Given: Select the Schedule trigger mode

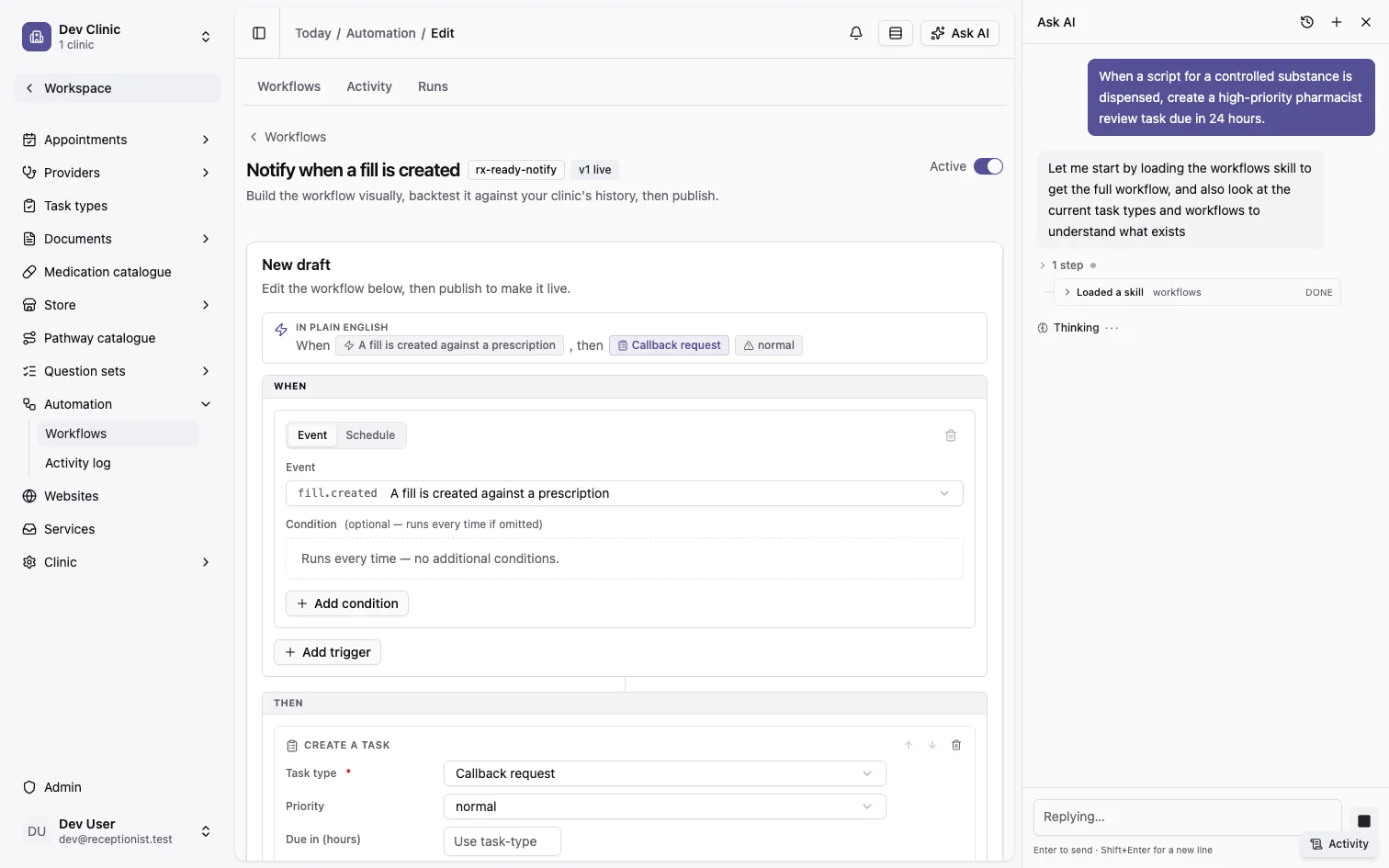Looking at the screenshot, I should tap(370, 435).
